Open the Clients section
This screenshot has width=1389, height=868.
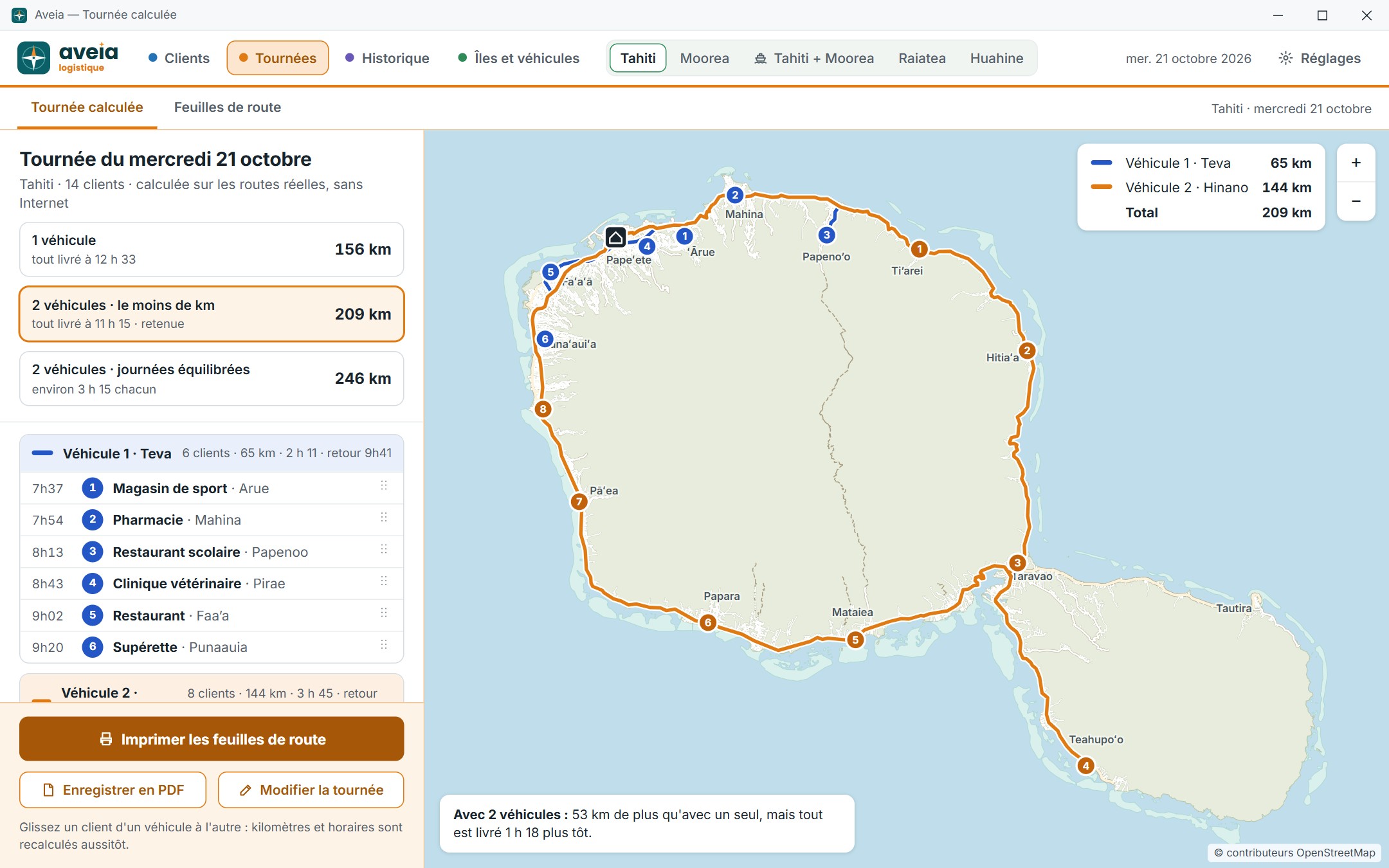click(x=179, y=58)
